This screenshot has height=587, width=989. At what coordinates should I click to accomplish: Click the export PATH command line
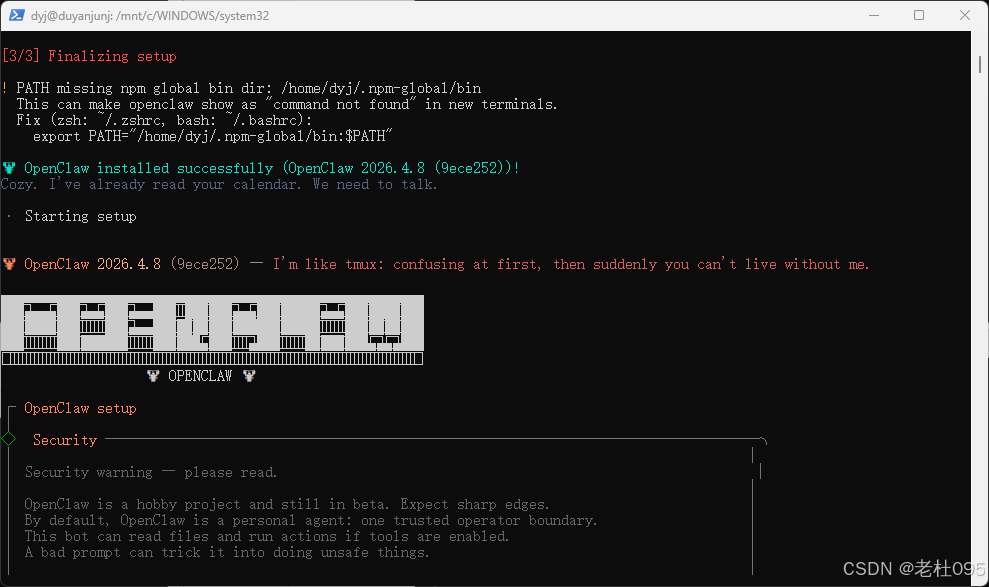213,136
